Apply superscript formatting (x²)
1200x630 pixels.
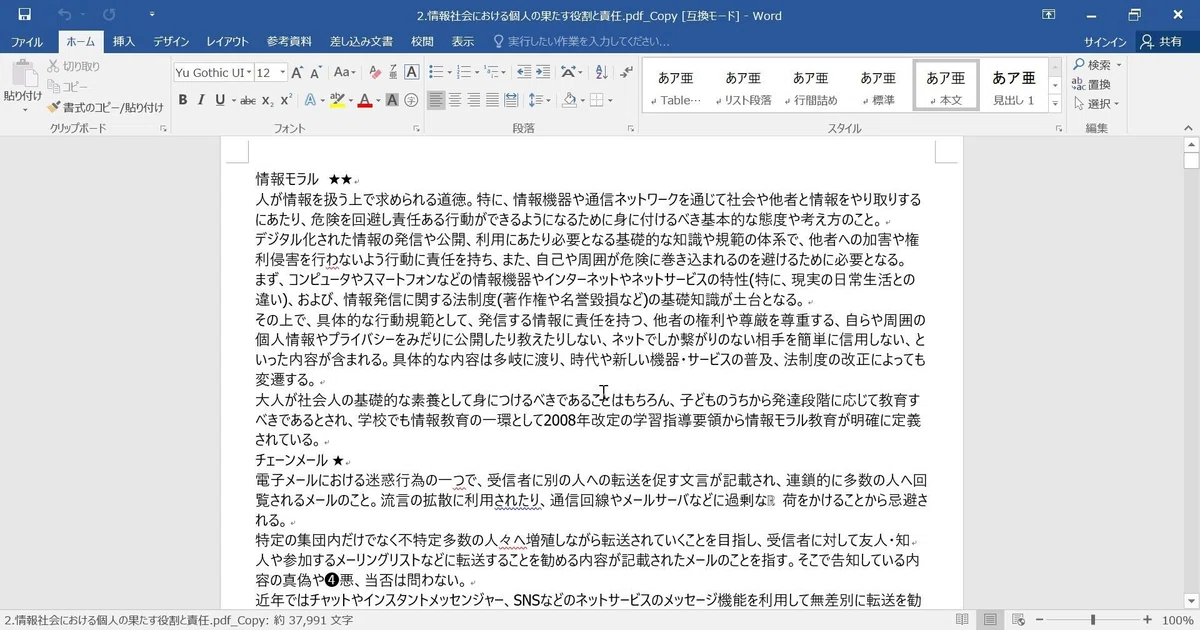[x=286, y=100]
